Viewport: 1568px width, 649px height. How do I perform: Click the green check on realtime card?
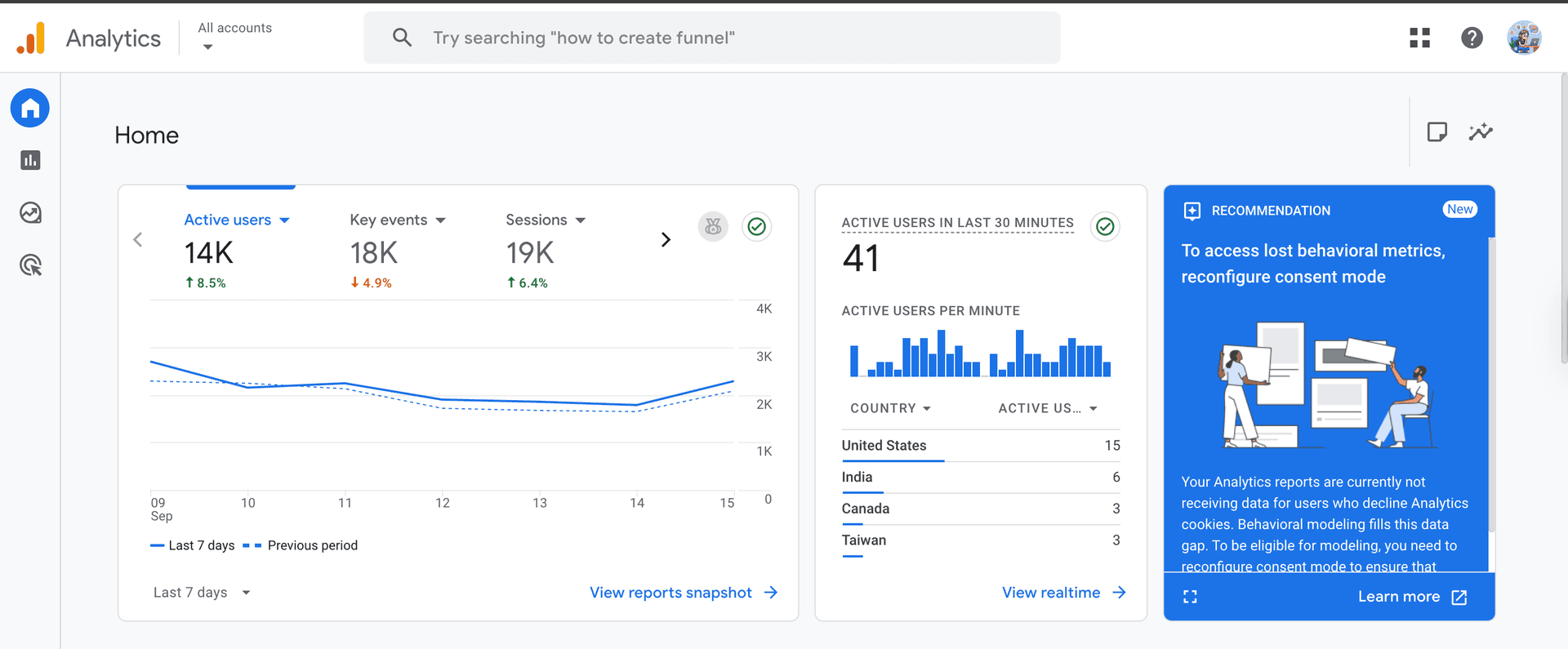pyautogui.click(x=1105, y=226)
